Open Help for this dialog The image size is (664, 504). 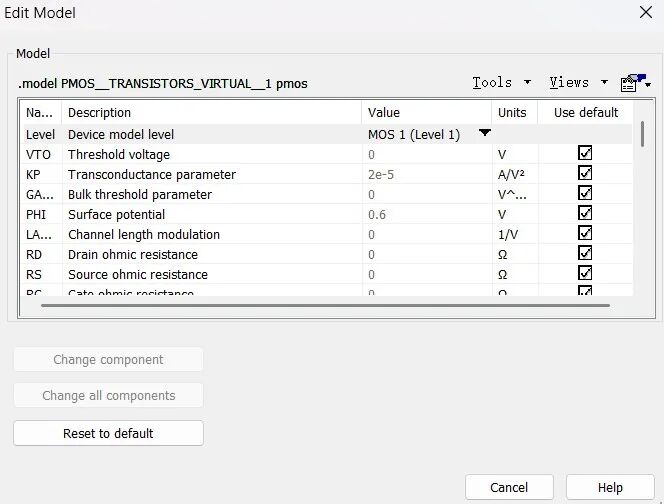coord(610,487)
